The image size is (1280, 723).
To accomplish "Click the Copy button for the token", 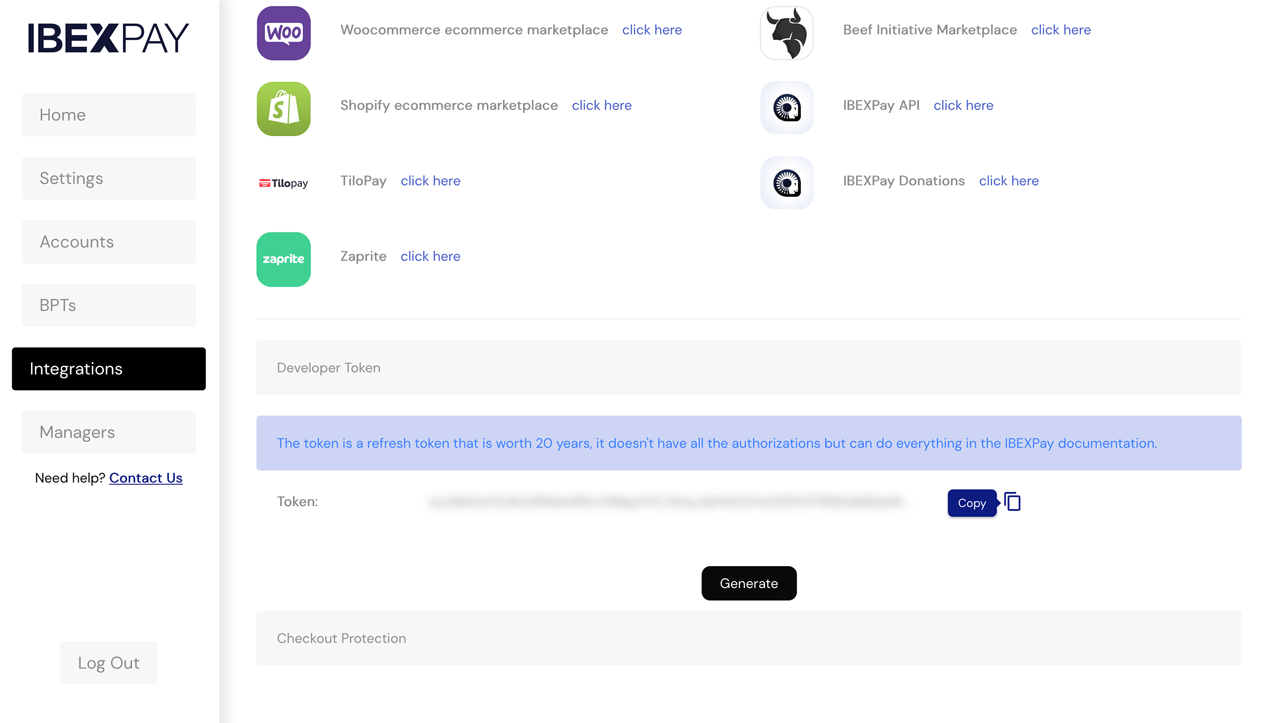I will (971, 503).
